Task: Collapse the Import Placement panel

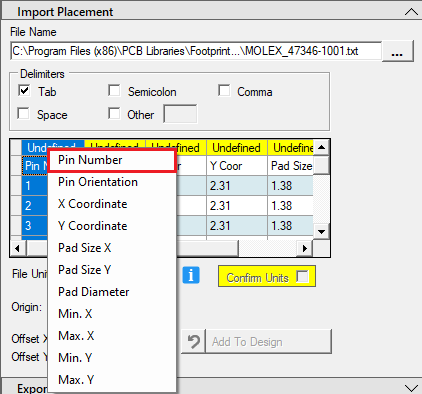Action: click(x=411, y=12)
